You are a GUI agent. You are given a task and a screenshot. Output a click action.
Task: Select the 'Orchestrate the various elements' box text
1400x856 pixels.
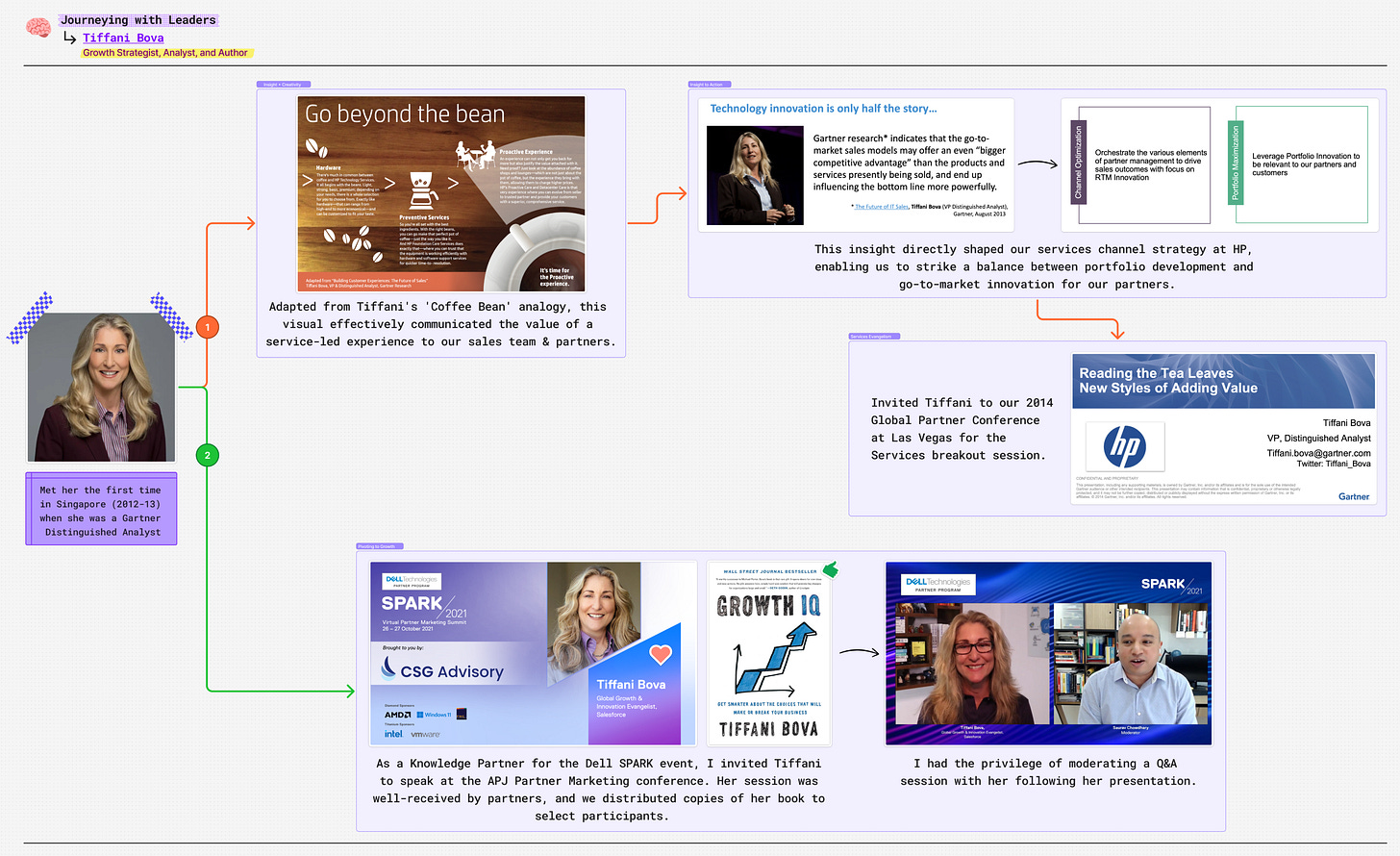tap(1150, 165)
